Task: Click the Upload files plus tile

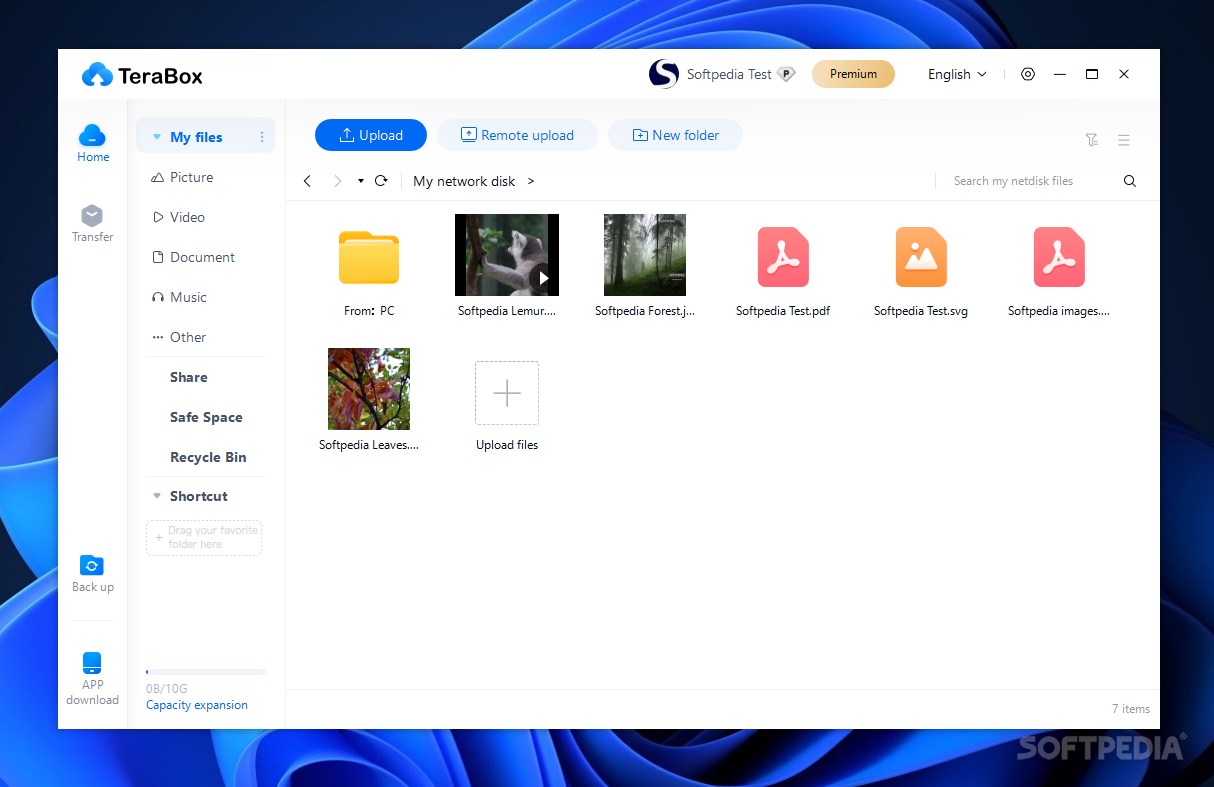Action: pos(507,393)
